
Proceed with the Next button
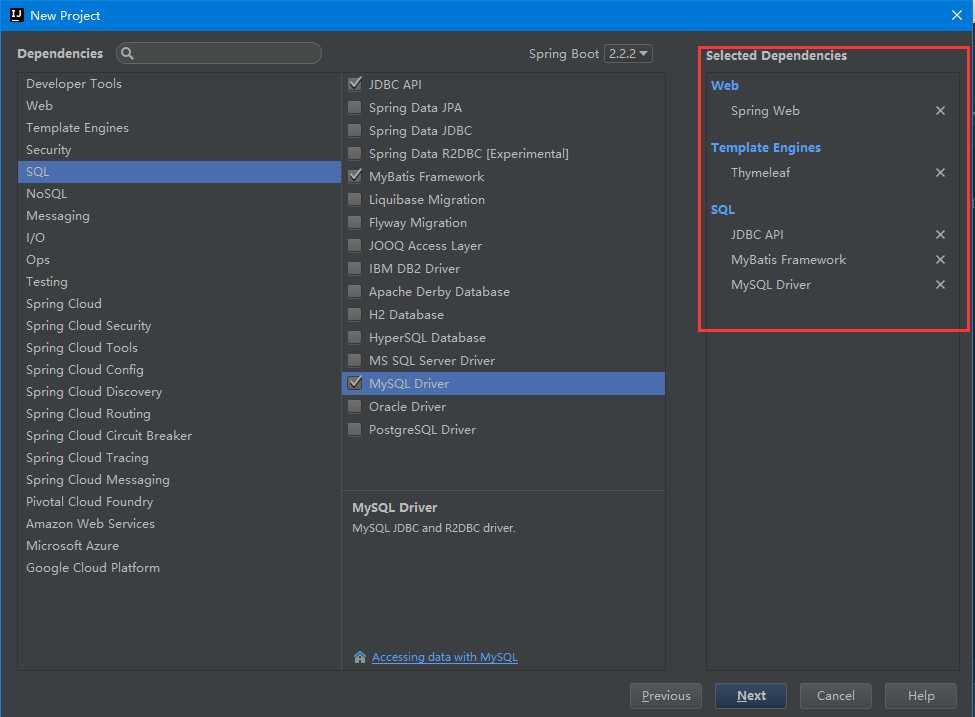click(751, 696)
